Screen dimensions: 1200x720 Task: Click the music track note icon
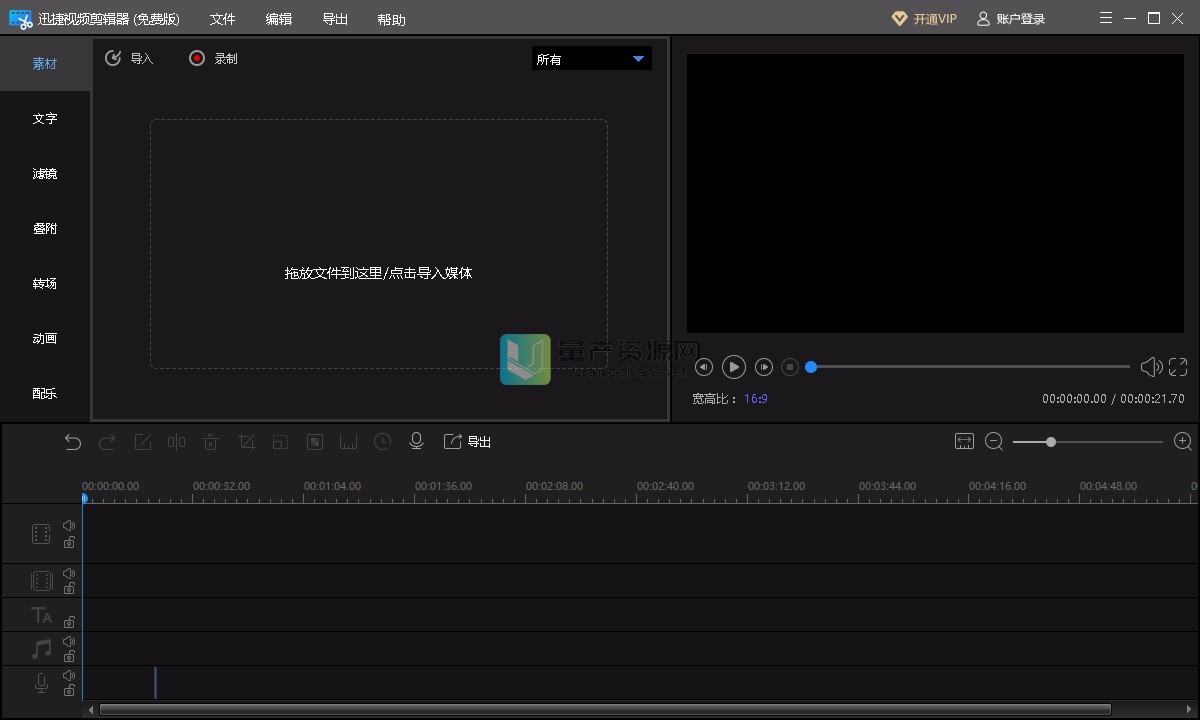41,649
